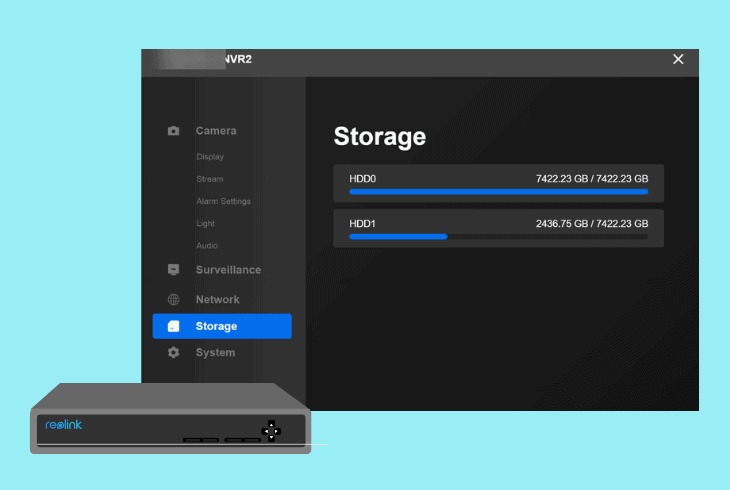Click the HDD1 usage progress bar
The height and width of the screenshot is (490, 730).
[x=499, y=237]
